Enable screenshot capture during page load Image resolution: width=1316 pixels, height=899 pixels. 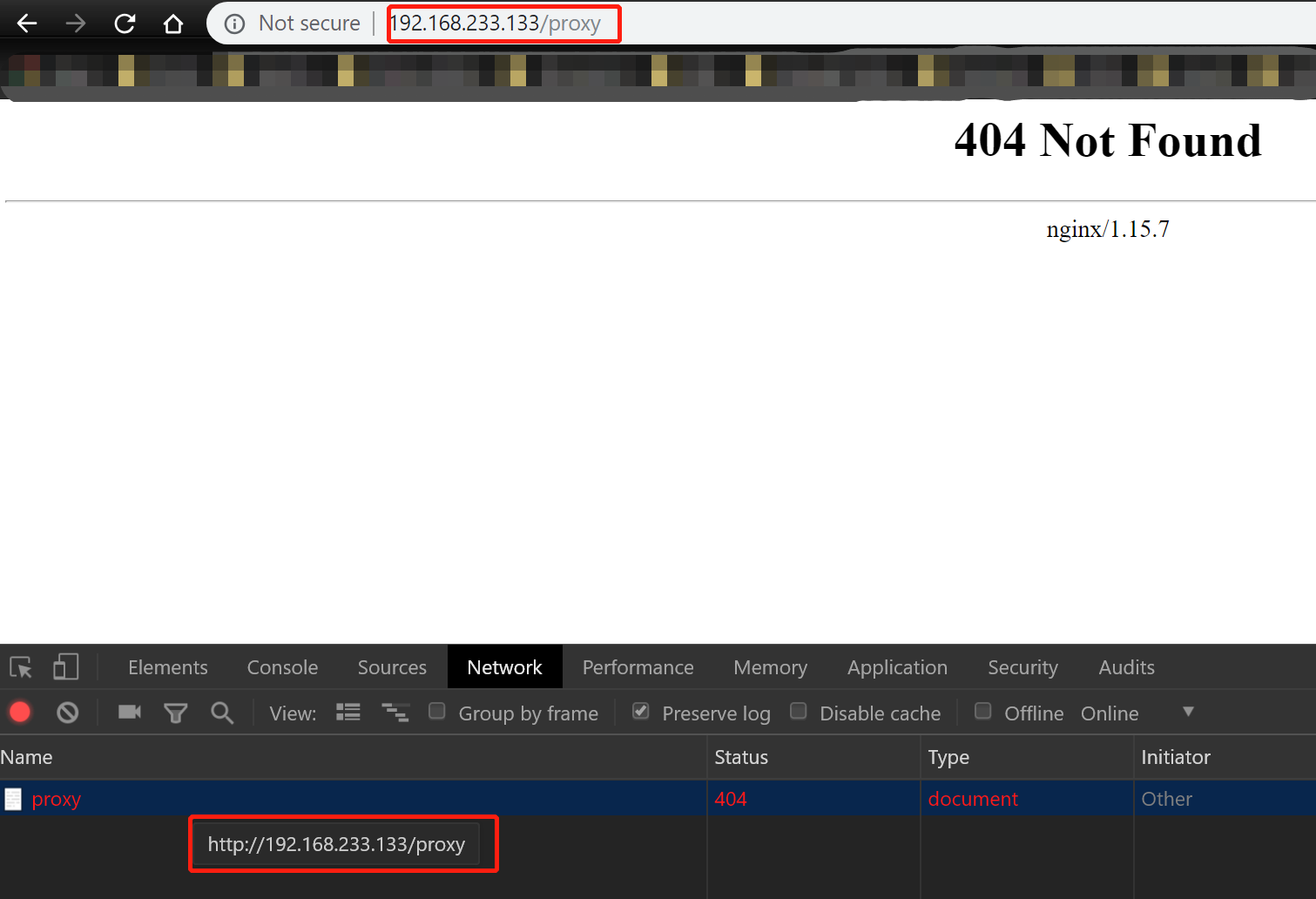[129, 712]
